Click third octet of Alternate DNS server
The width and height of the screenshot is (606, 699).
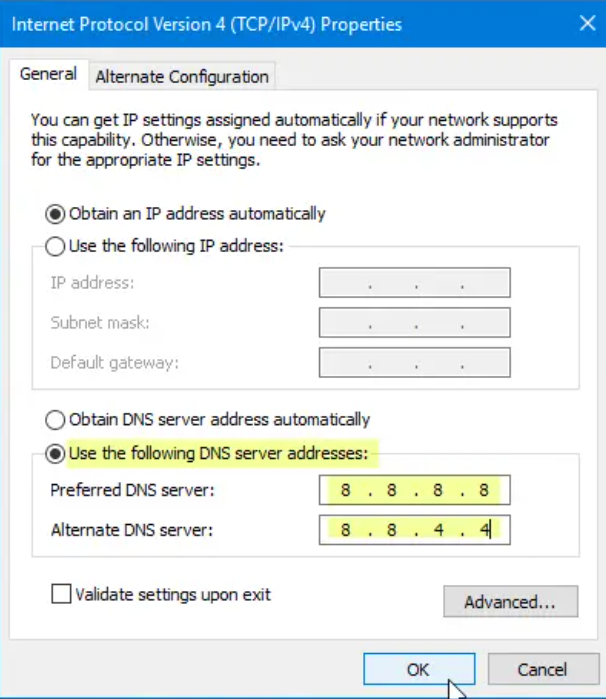point(438,529)
